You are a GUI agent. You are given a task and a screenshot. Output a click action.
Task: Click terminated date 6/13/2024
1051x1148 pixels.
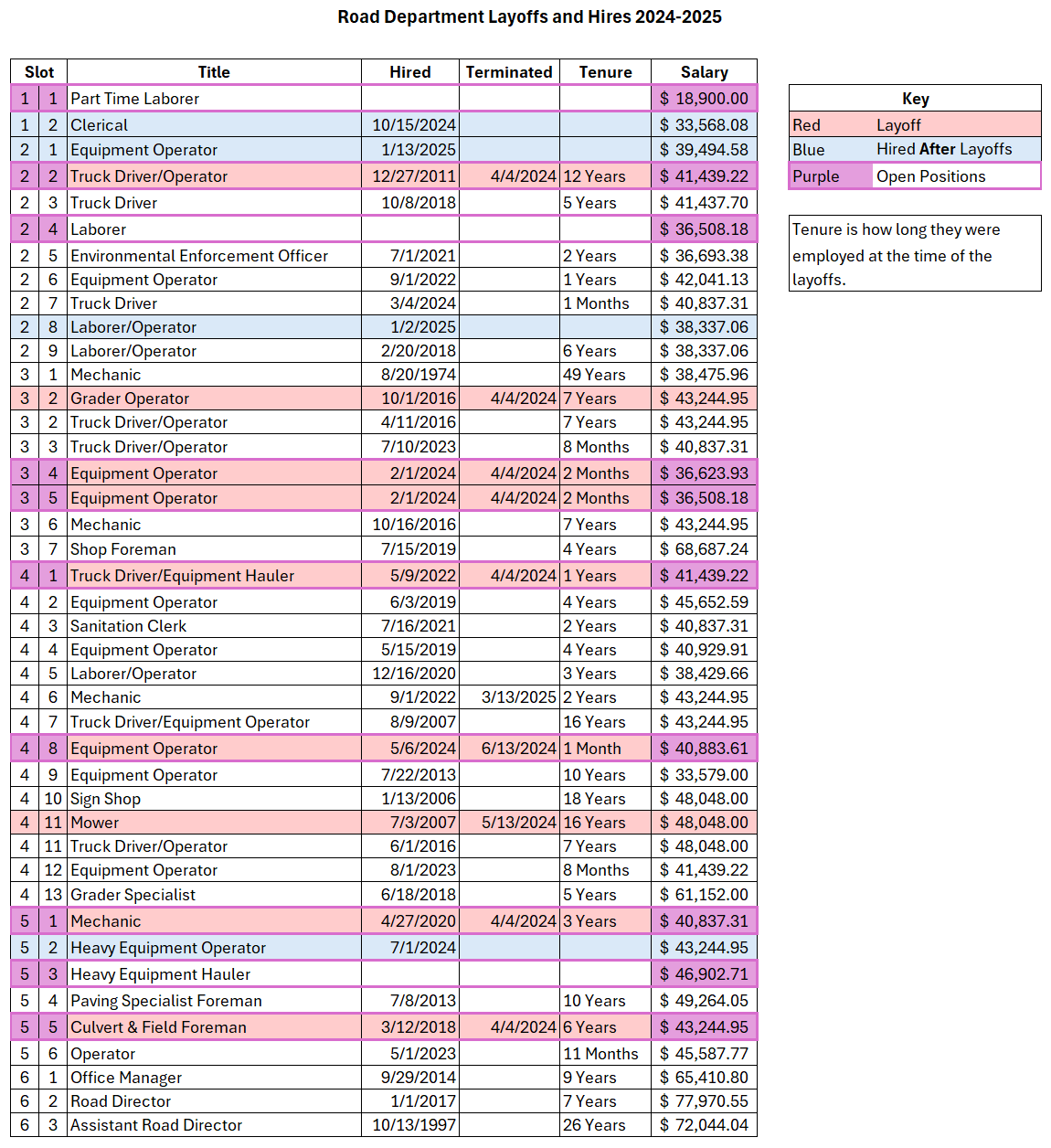pyautogui.click(x=509, y=749)
